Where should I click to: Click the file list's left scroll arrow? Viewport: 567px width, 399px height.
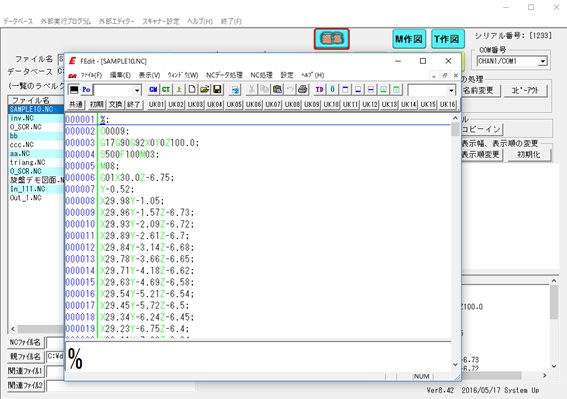click(x=13, y=329)
